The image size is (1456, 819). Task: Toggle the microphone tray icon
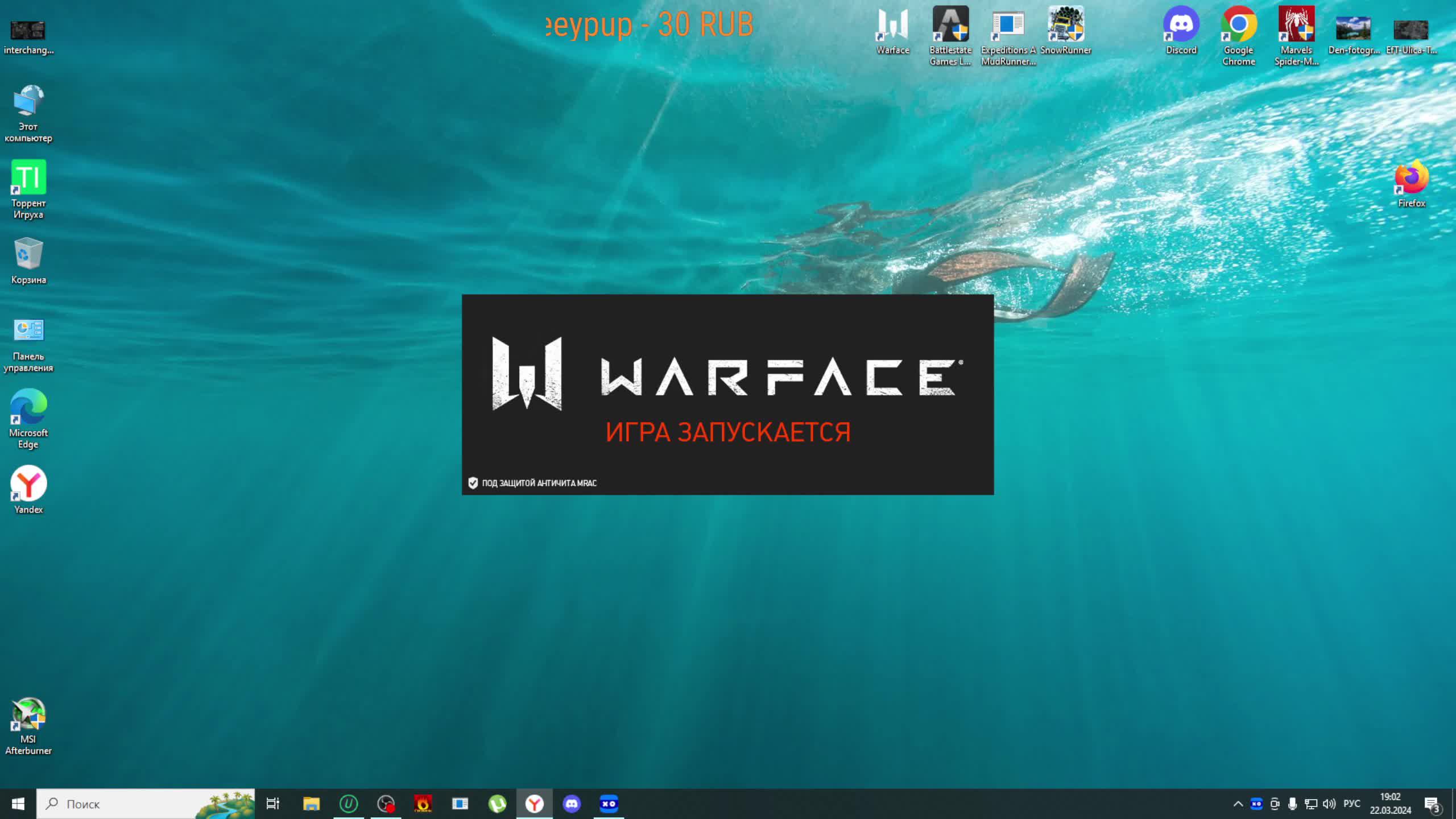tap(1292, 804)
